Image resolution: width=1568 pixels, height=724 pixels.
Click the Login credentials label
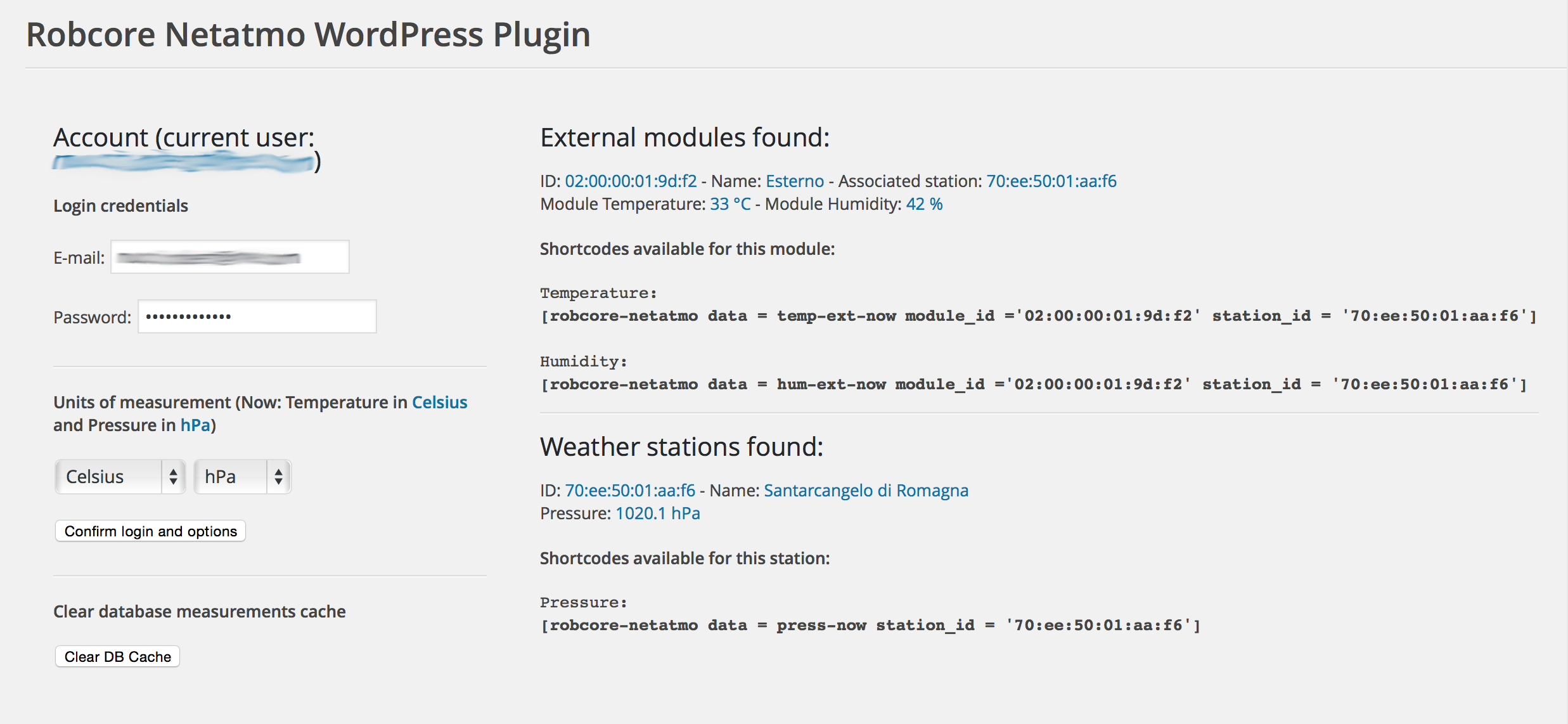[x=120, y=206]
